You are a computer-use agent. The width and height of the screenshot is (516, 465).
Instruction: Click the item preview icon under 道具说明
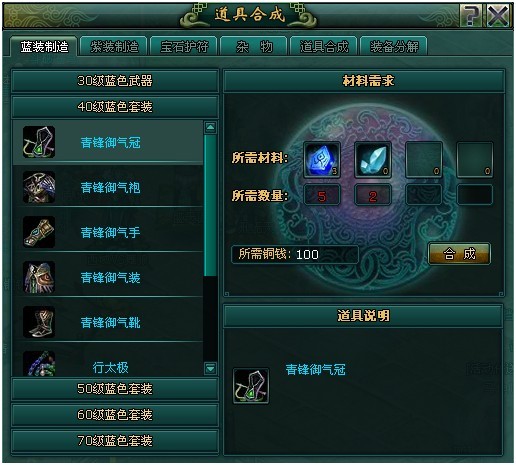pyautogui.click(x=251, y=386)
